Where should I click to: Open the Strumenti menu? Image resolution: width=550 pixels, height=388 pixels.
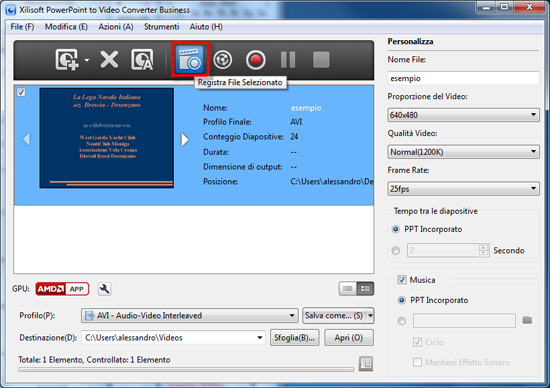[161, 27]
